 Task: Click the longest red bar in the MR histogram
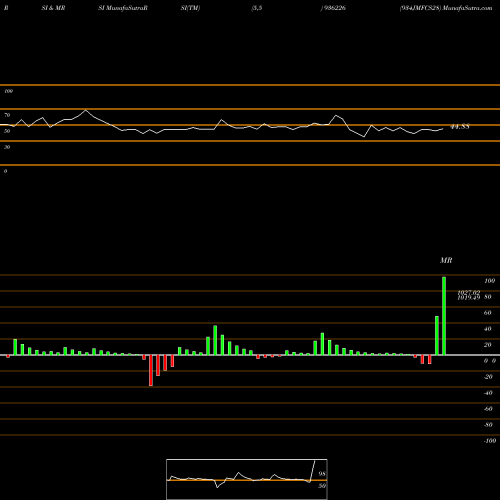pyautogui.click(x=151, y=370)
